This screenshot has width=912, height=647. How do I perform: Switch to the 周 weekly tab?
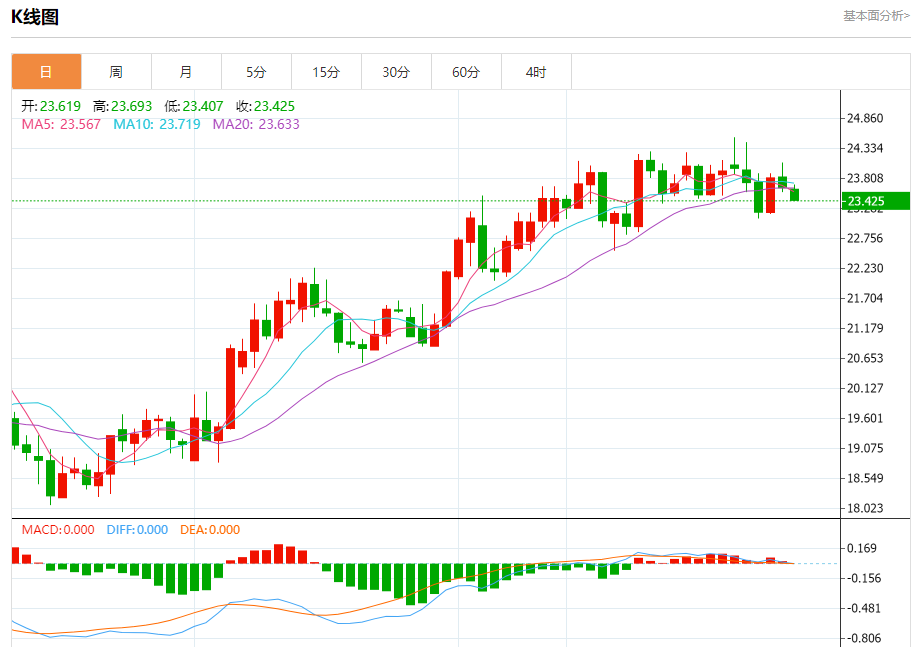116,72
